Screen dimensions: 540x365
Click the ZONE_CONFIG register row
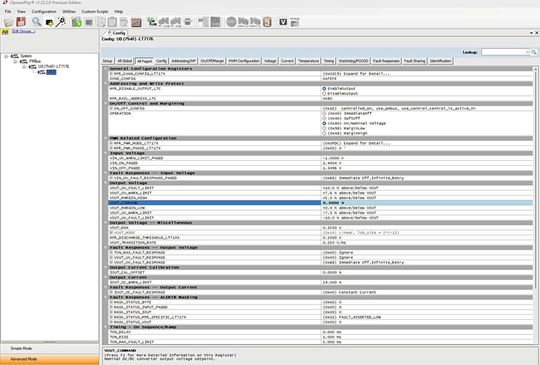[x=321, y=79]
